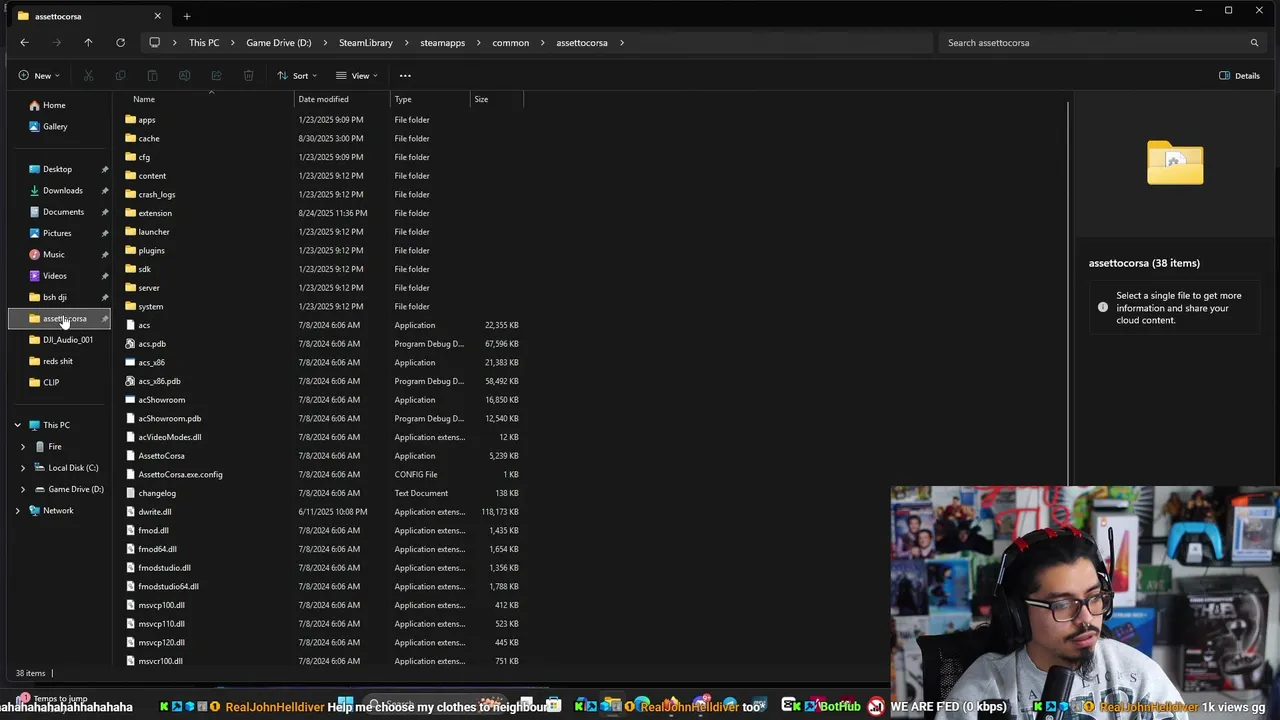The height and width of the screenshot is (720, 1280).
Task: Expand chevron after This PC breadcrumb
Action: point(234,43)
